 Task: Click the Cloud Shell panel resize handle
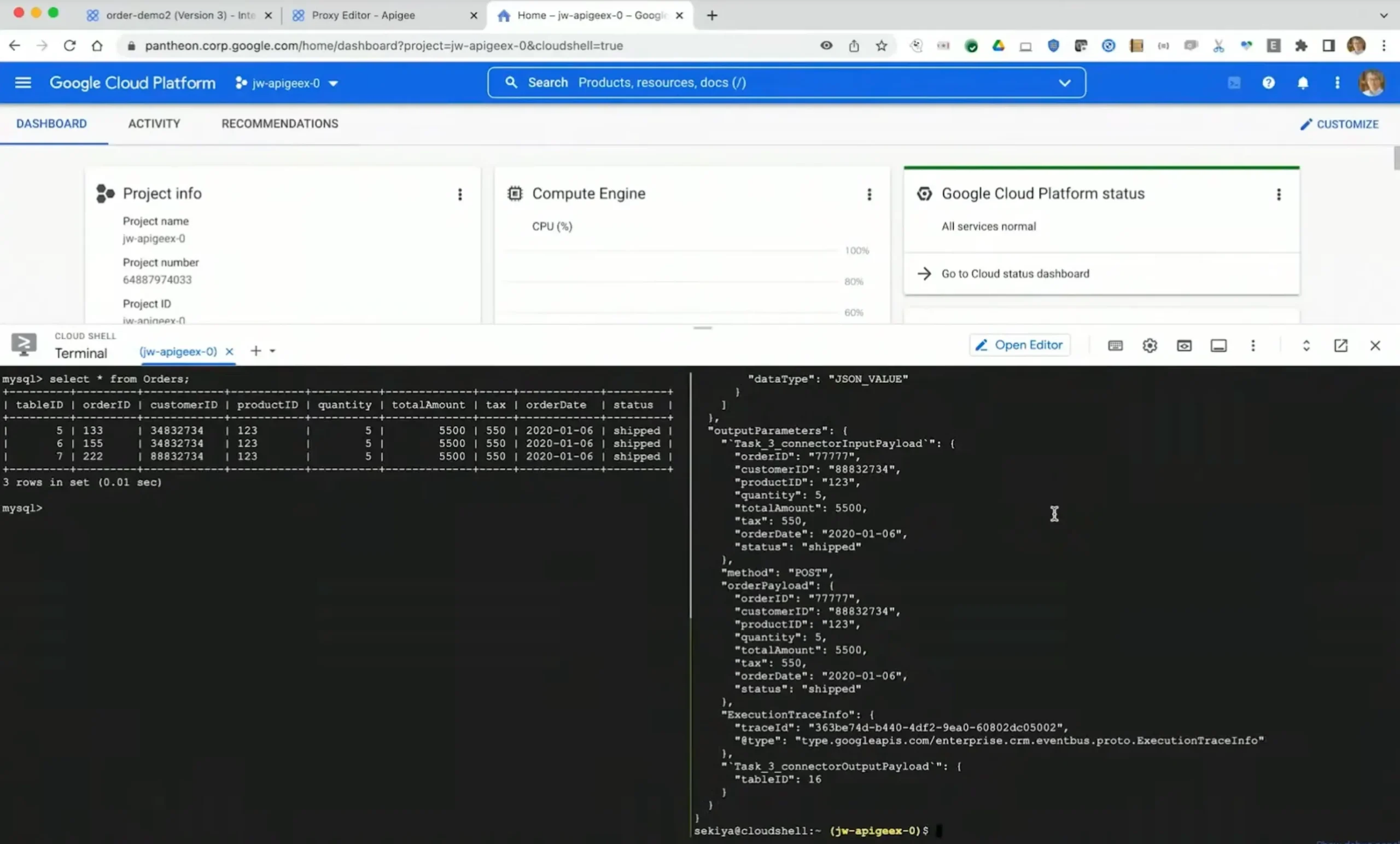[703, 328]
